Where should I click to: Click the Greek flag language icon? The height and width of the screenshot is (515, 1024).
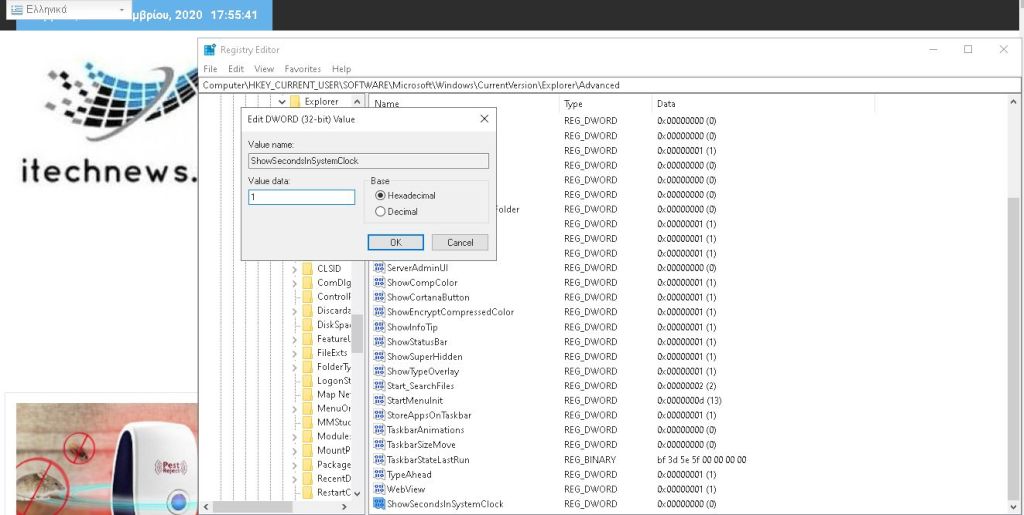coord(17,10)
